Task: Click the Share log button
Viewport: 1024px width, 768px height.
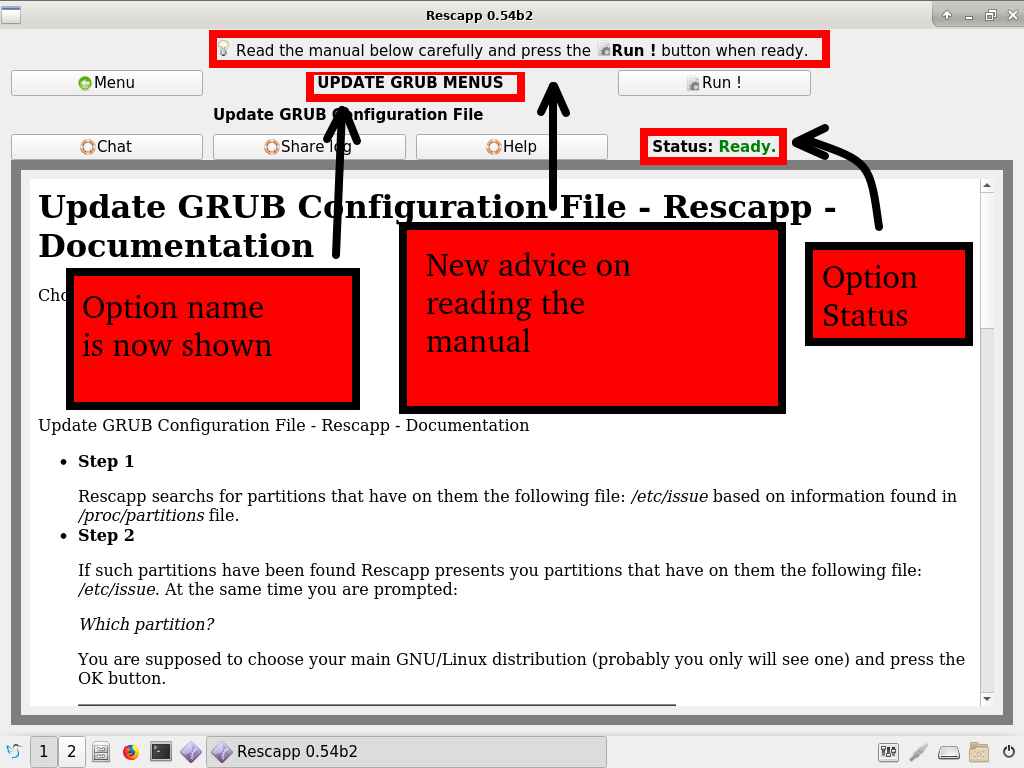Action: 309,147
